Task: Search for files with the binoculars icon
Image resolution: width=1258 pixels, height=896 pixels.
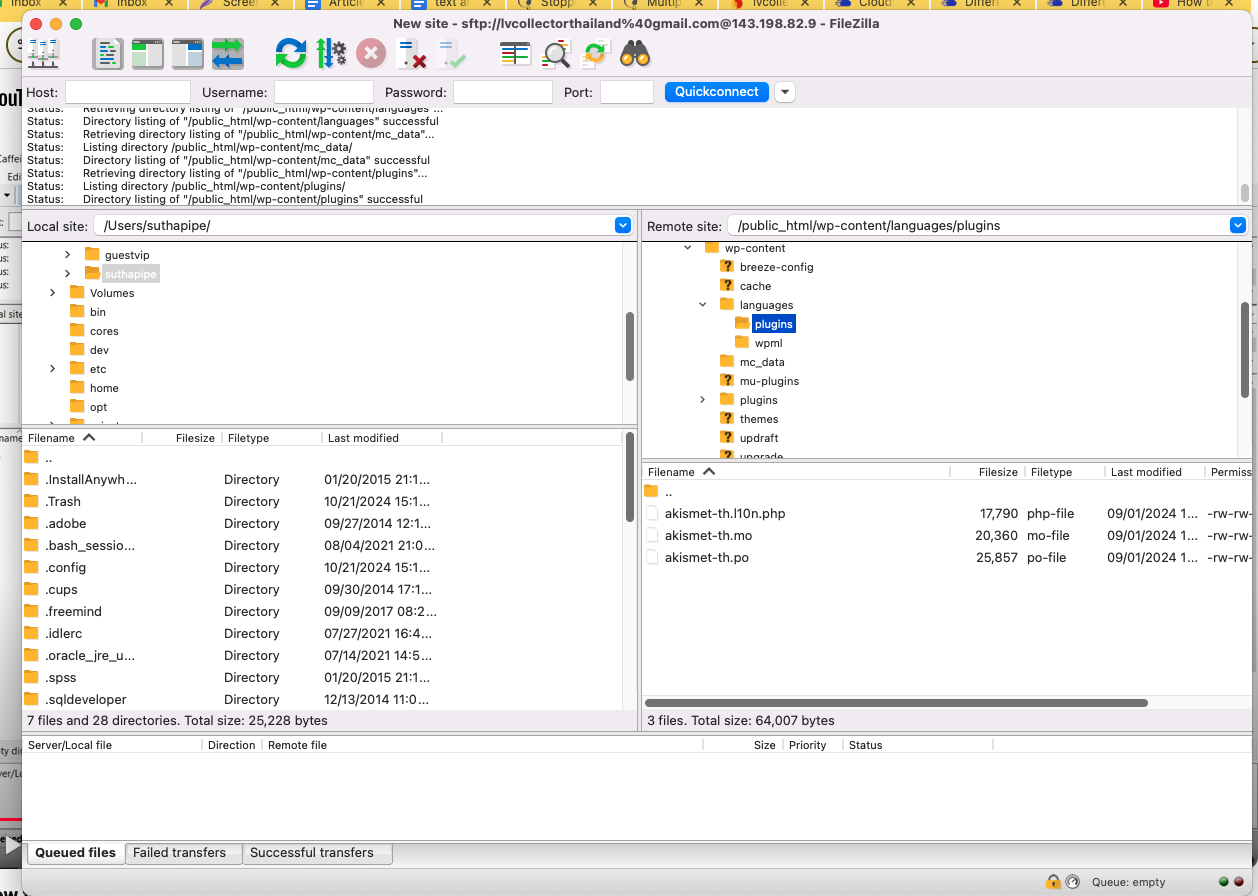Action: [635, 53]
